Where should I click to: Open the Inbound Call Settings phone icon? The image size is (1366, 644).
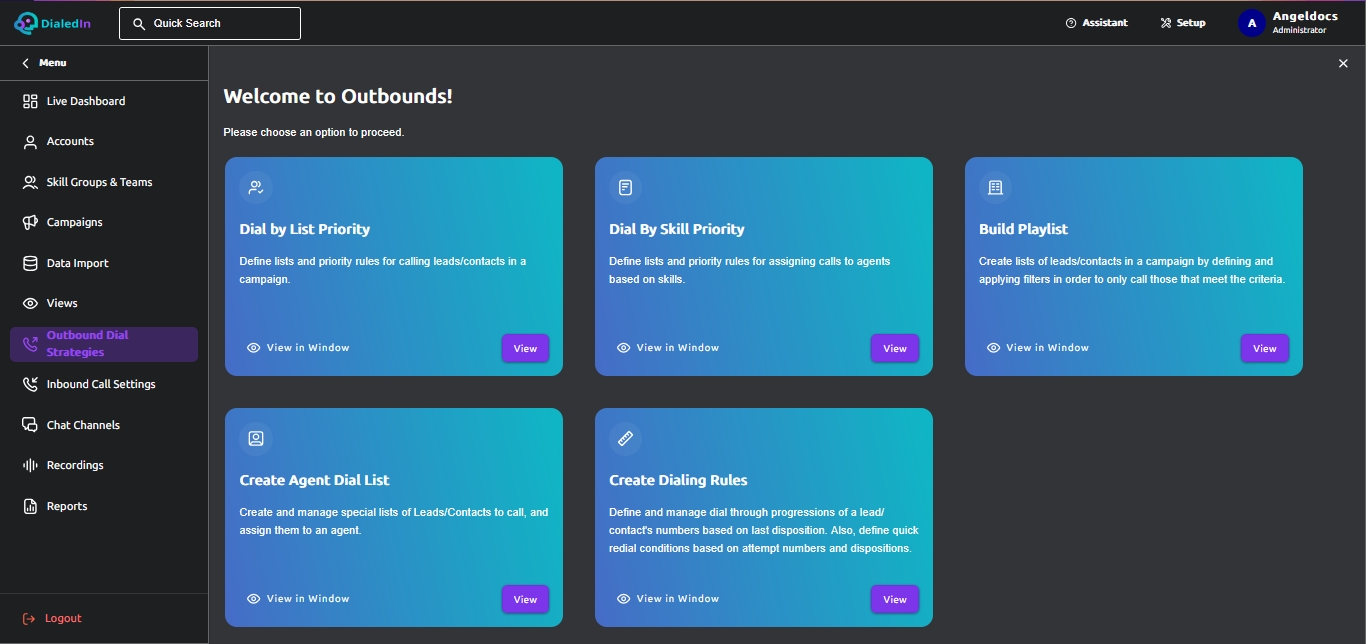pyautogui.click(x=30, y=384)
